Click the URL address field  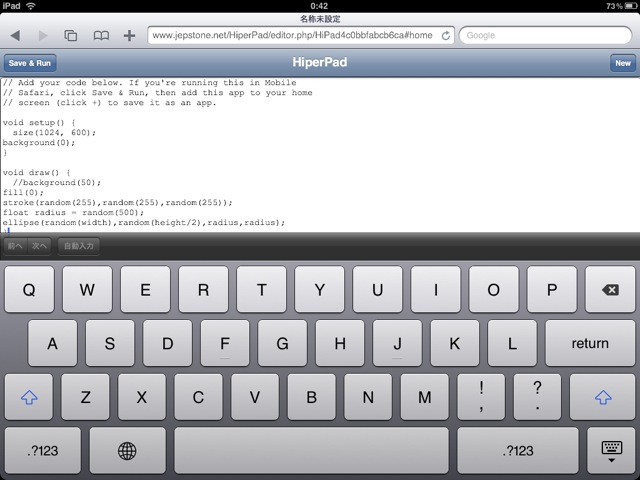[x=301, y=36]
